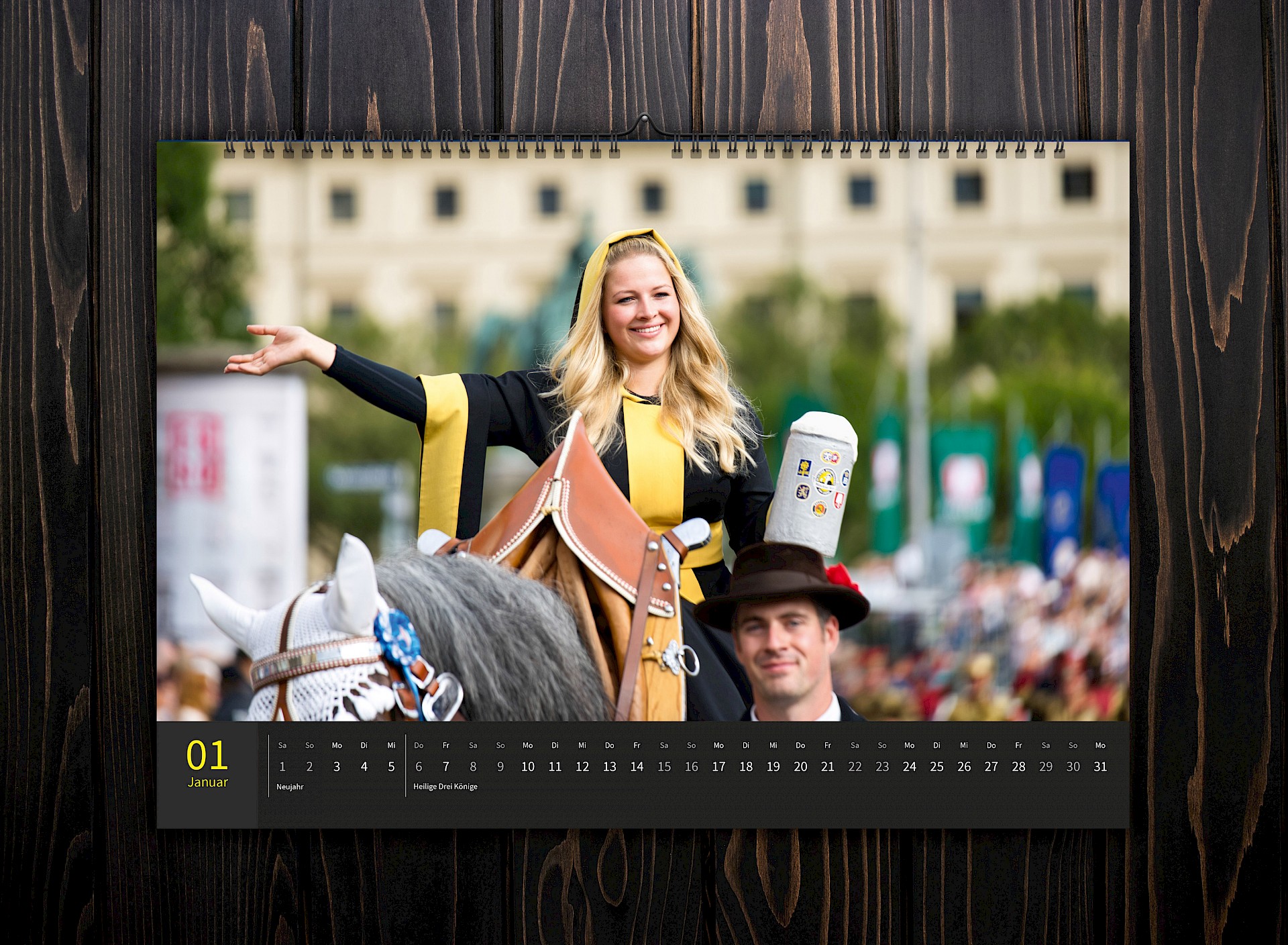Viewport: 1288px width, 945px height.
Task: Click the yellow month number 01
Action: click(x=207, y=756)
